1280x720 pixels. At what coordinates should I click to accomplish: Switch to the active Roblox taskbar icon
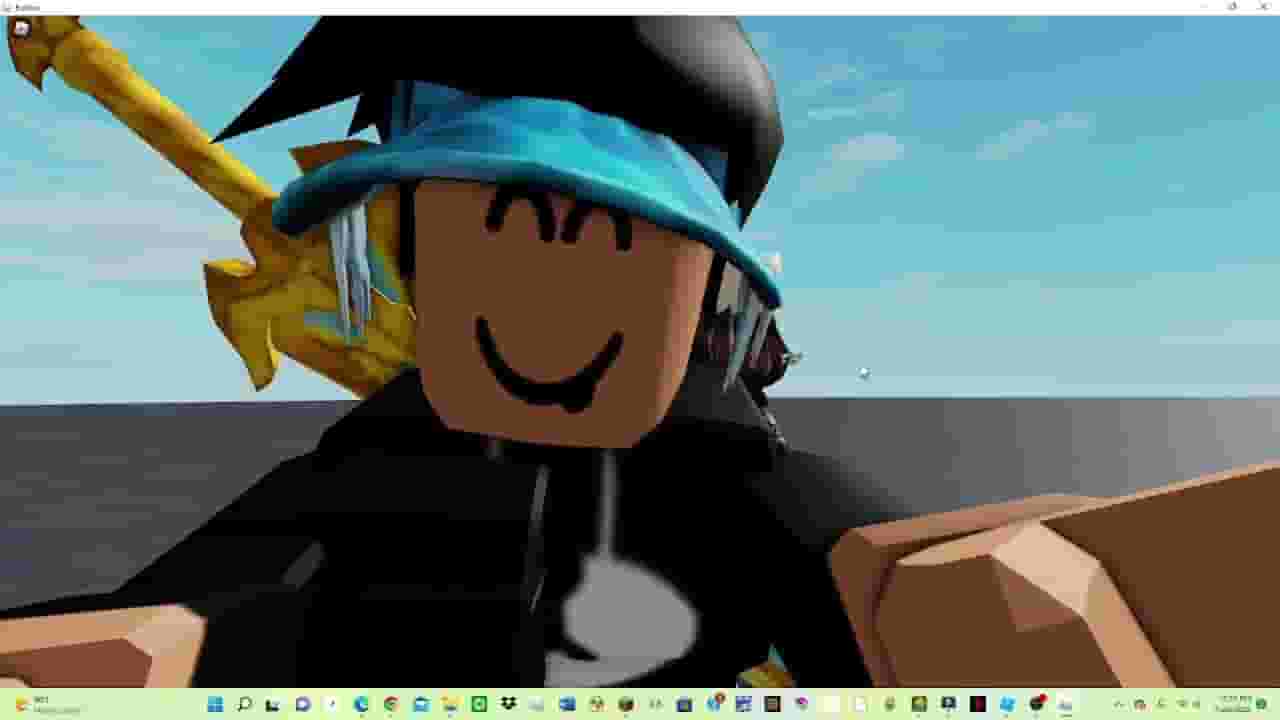click(x=1066, y=704)
